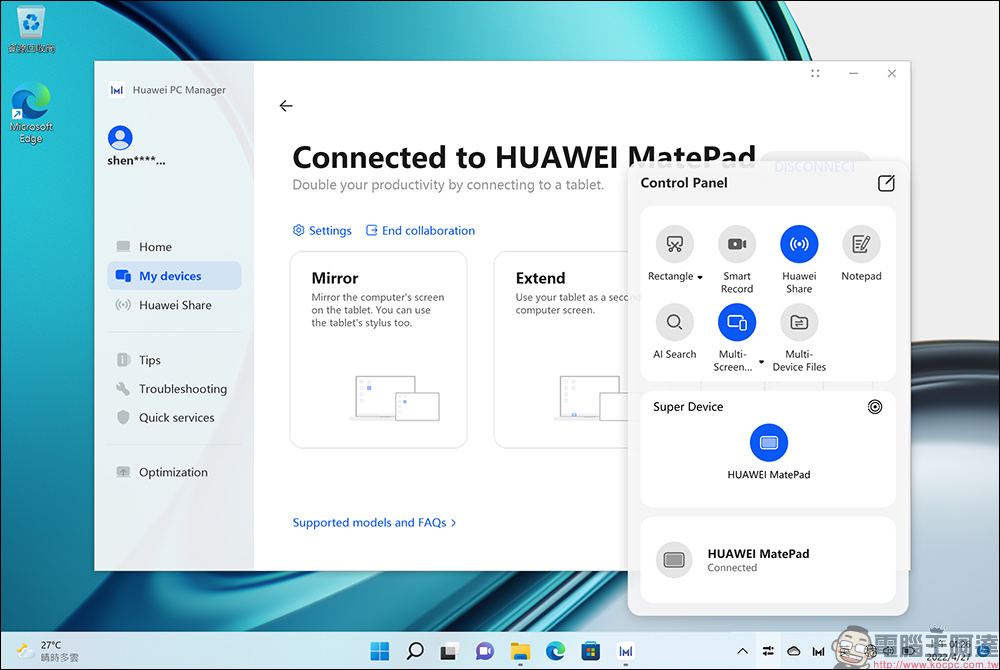Select HUAWEI MatePad in Super Device
The height and width of the screenshot is (670, 1000).
(768, 442)
